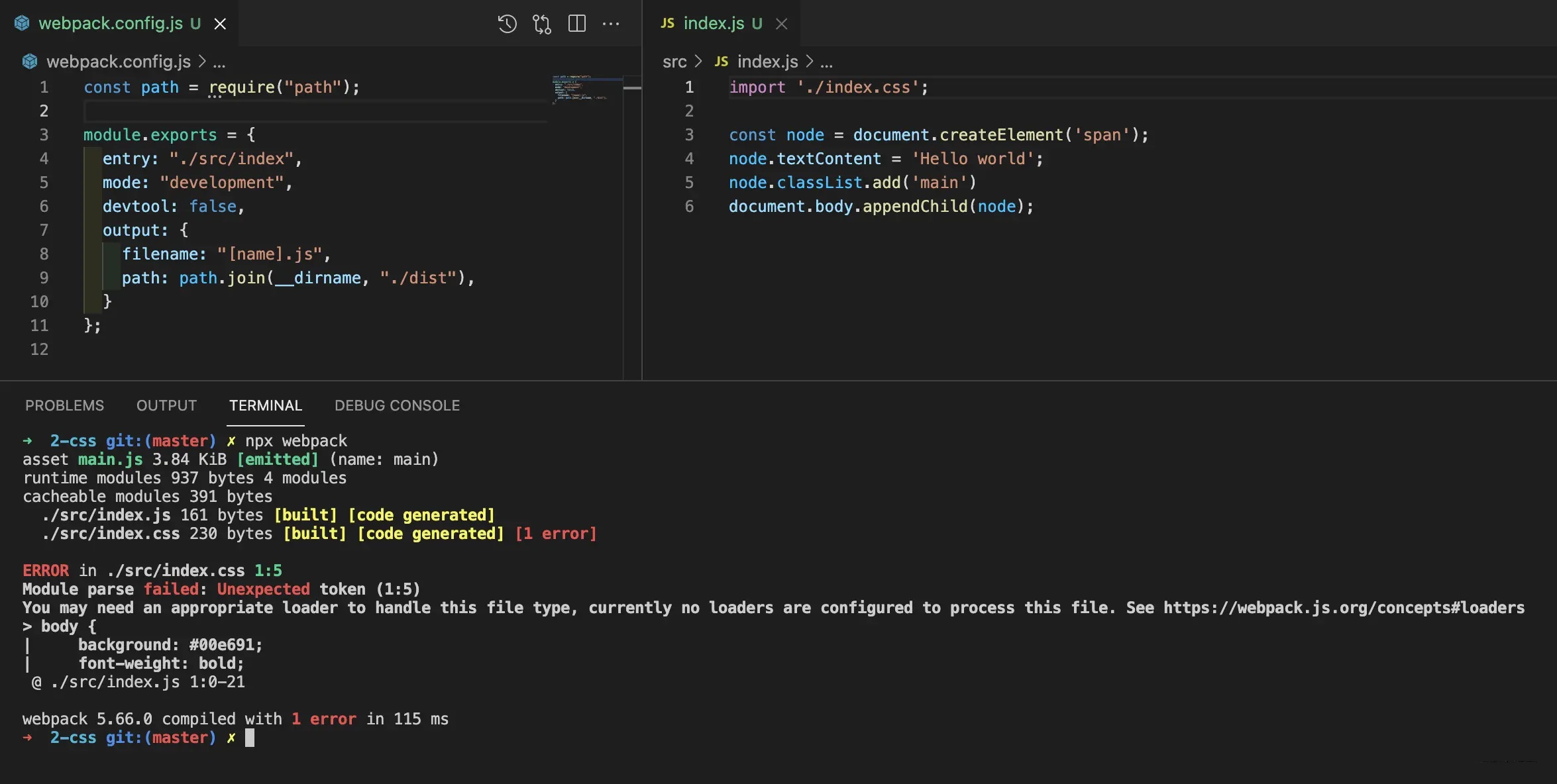The width and height of the screenshot is (1557, 784).
Task: Open the More Actions ellipsis menu
Action: (611, 24)
